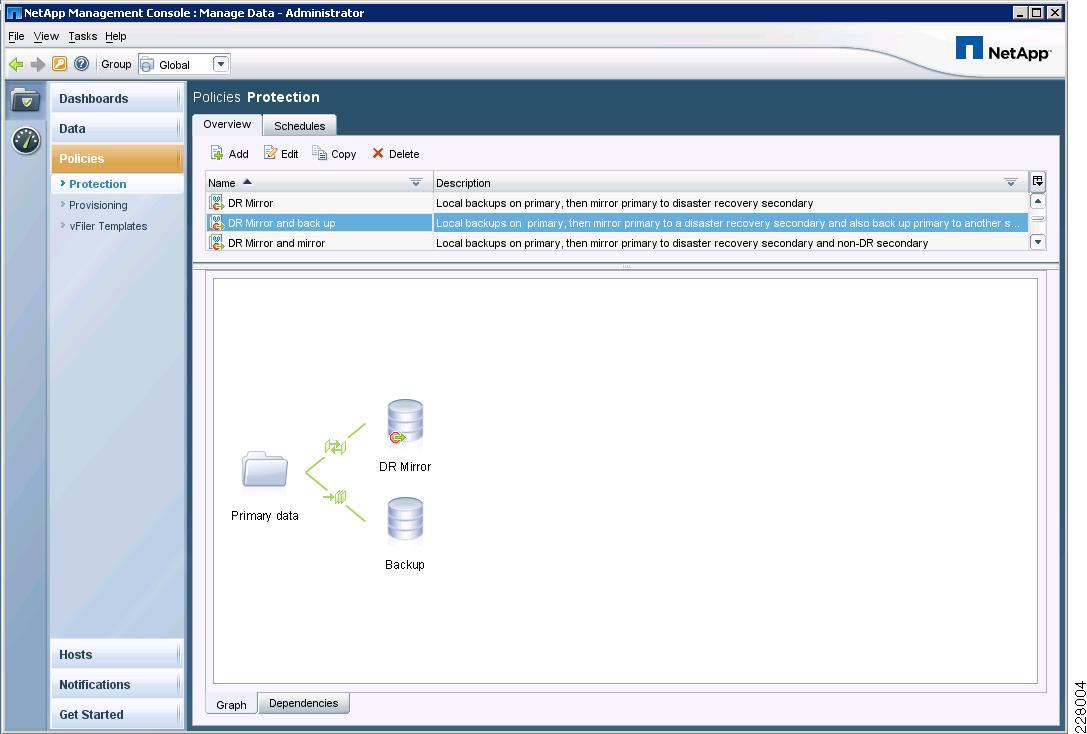Image resolution: width=1087 pixels, height=734 pixels.
Task: Click the policy list scroll up arrow
Action: click(1038, 202)
